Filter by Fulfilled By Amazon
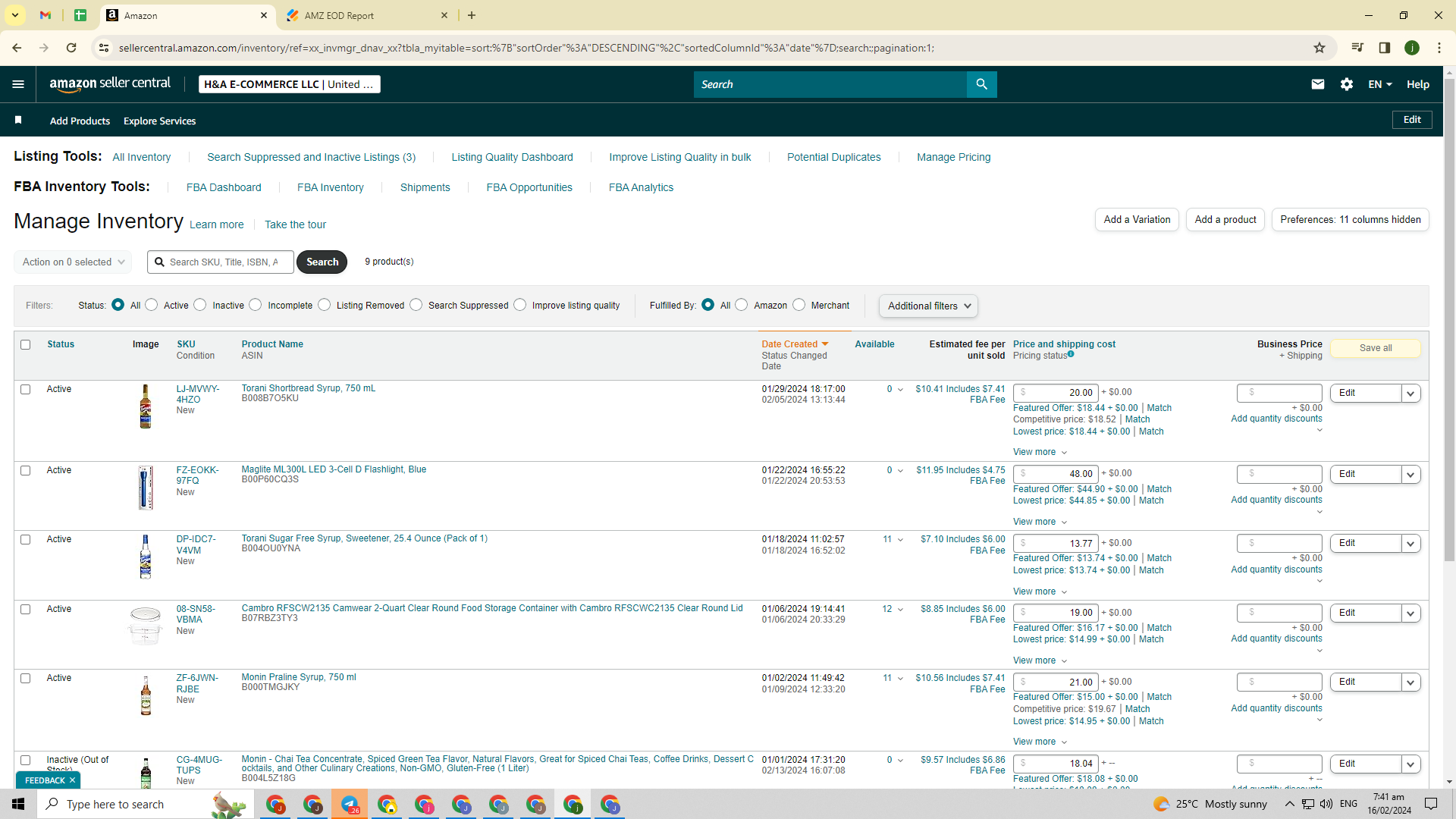 [x=742, y=305]
